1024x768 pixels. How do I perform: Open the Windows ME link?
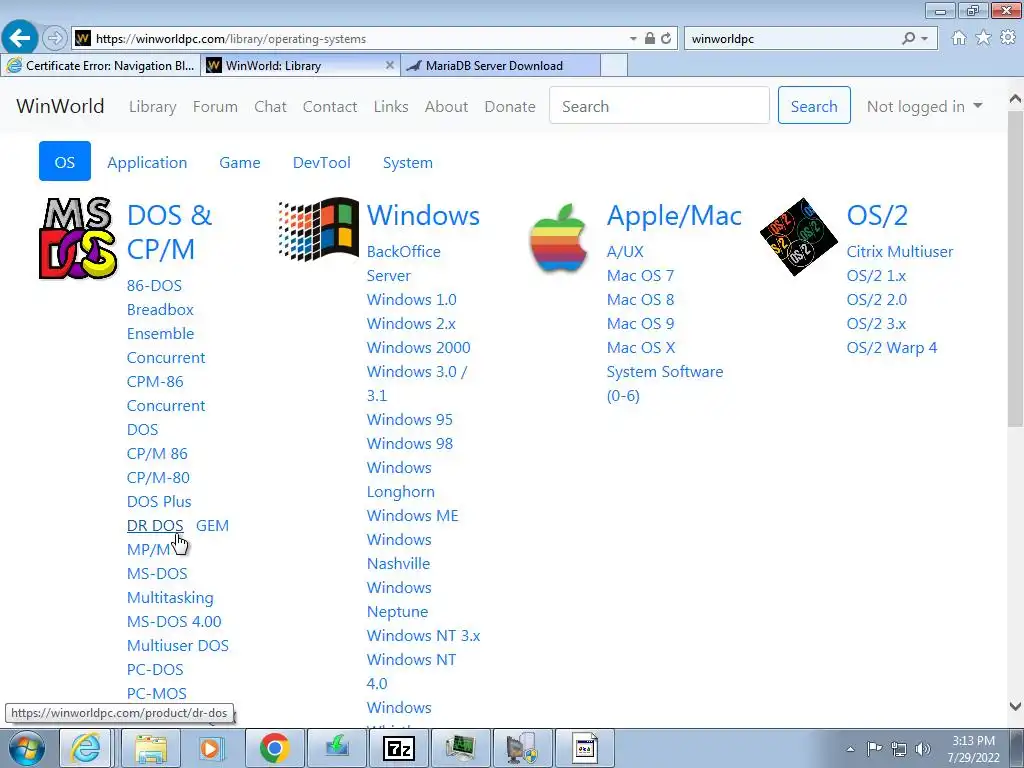(x=412, y=515)
